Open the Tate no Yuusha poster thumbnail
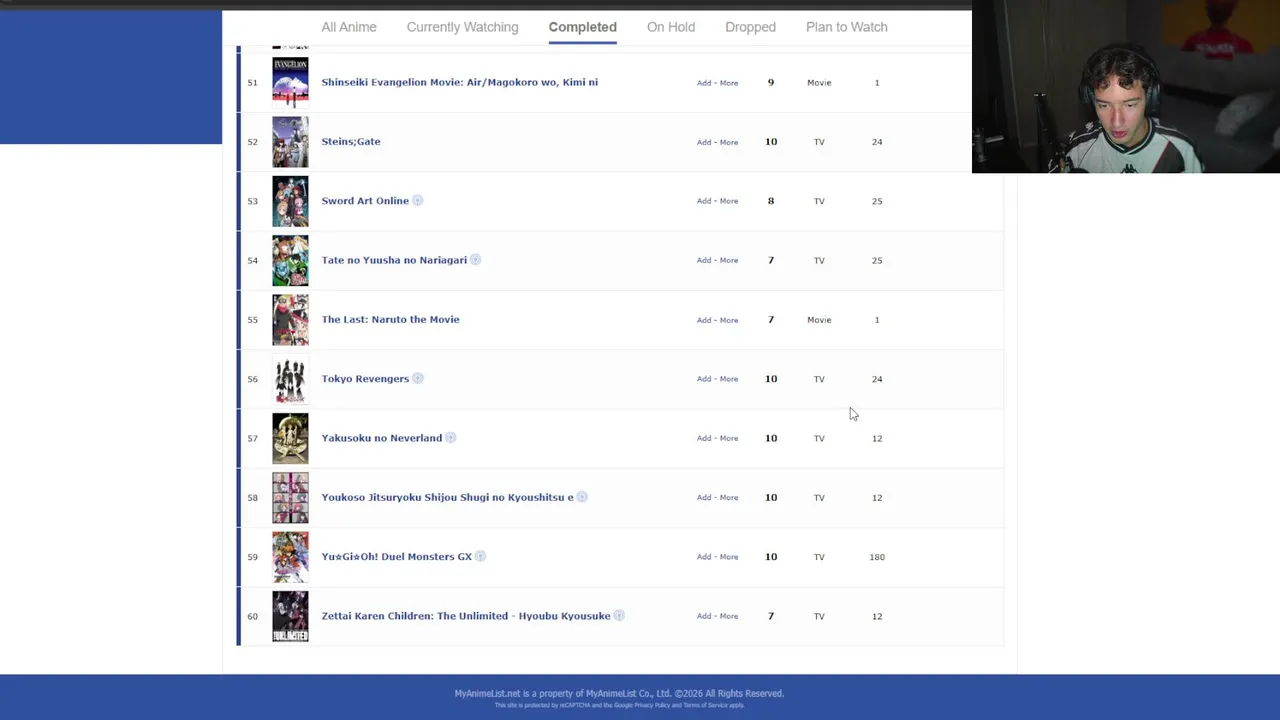The width and height of the screenshot is (1280, 720). [x=290, y=260]
